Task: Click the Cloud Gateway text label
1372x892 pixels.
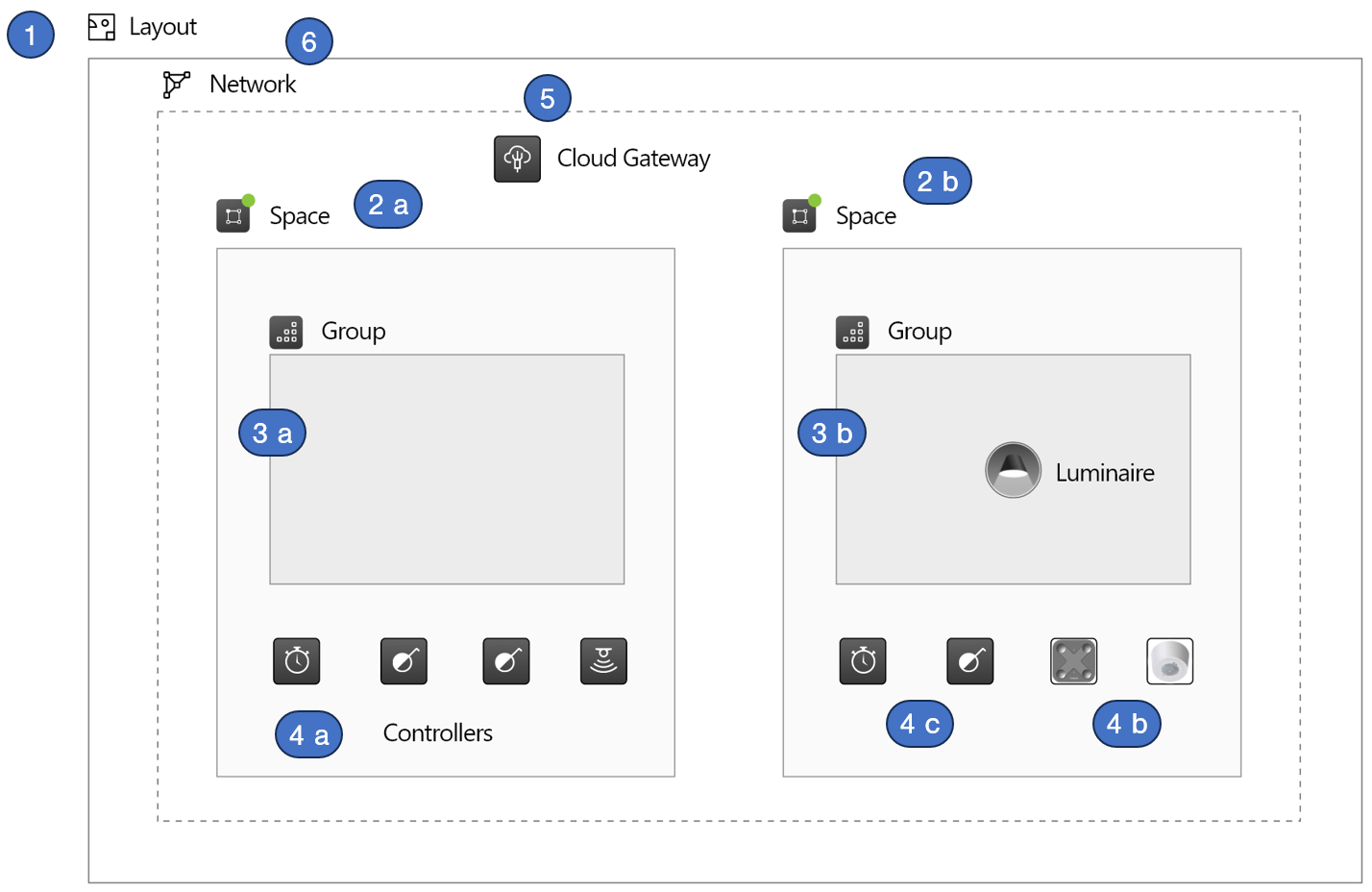Action: [633, 159]
